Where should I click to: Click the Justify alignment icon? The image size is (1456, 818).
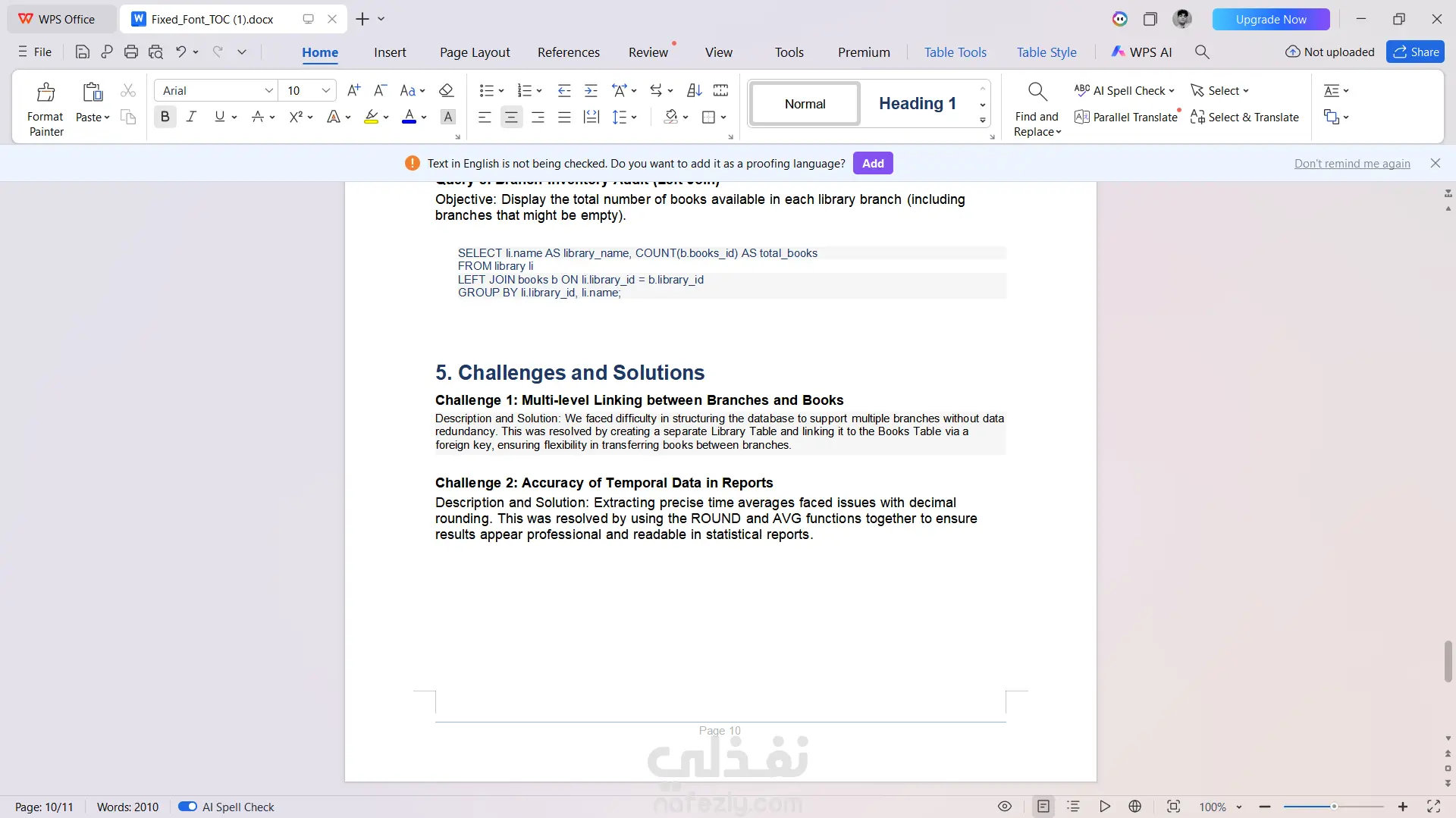[564, 117]
